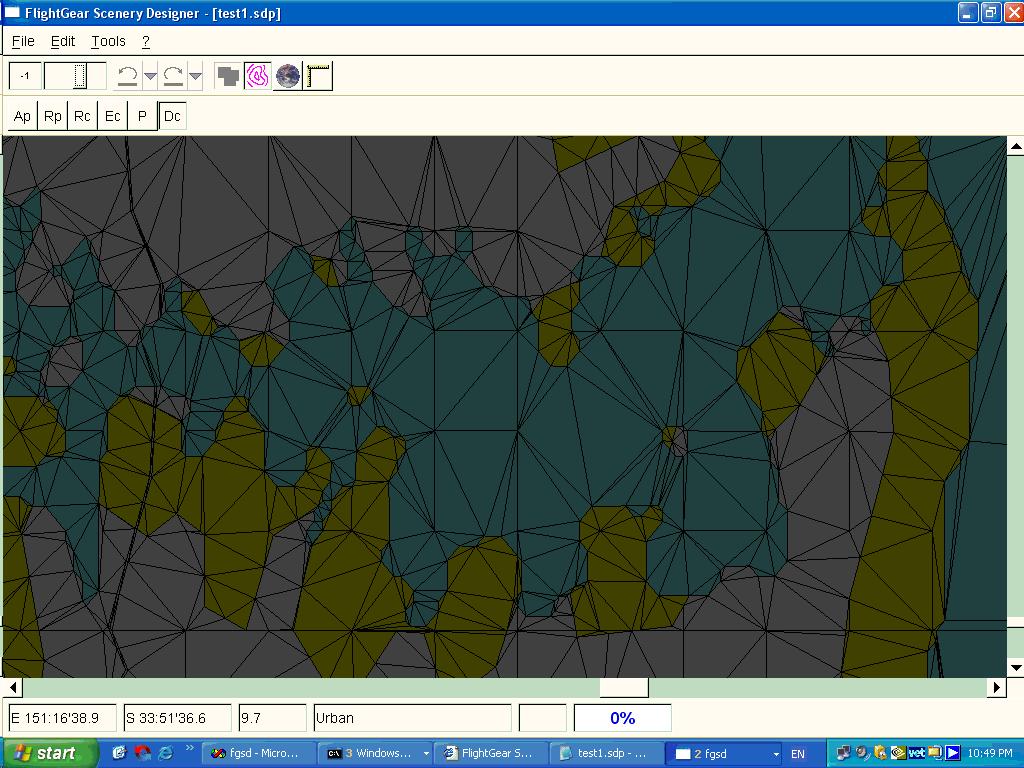Open the File menu
The width and height of the screenshot is (1024, 768).
coord(23,41)
